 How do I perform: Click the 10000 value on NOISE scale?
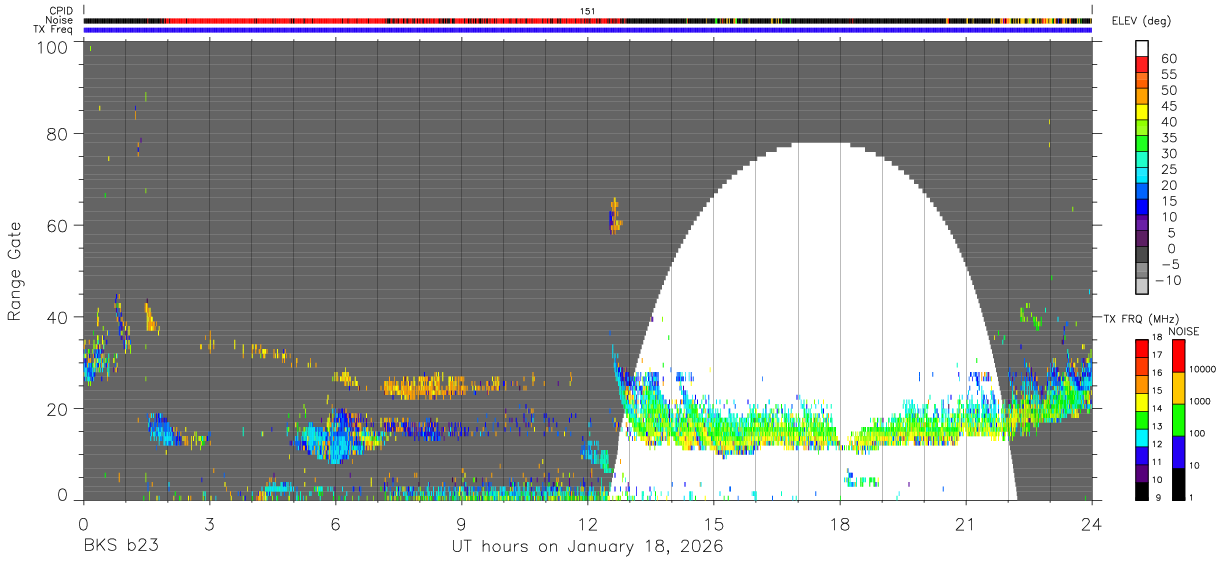tap(1201, 369)
